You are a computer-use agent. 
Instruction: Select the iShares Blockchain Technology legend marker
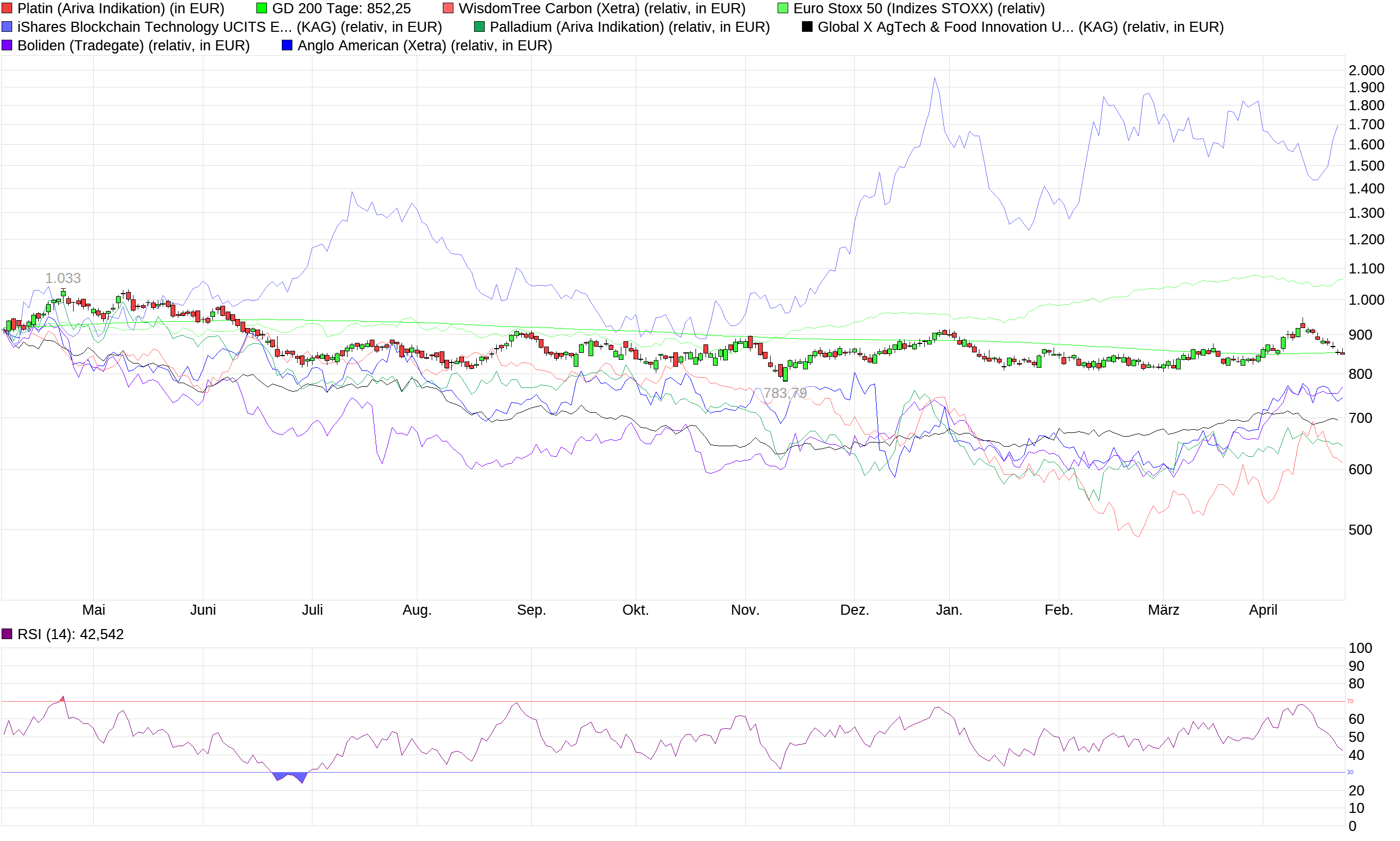click(7, 27)
